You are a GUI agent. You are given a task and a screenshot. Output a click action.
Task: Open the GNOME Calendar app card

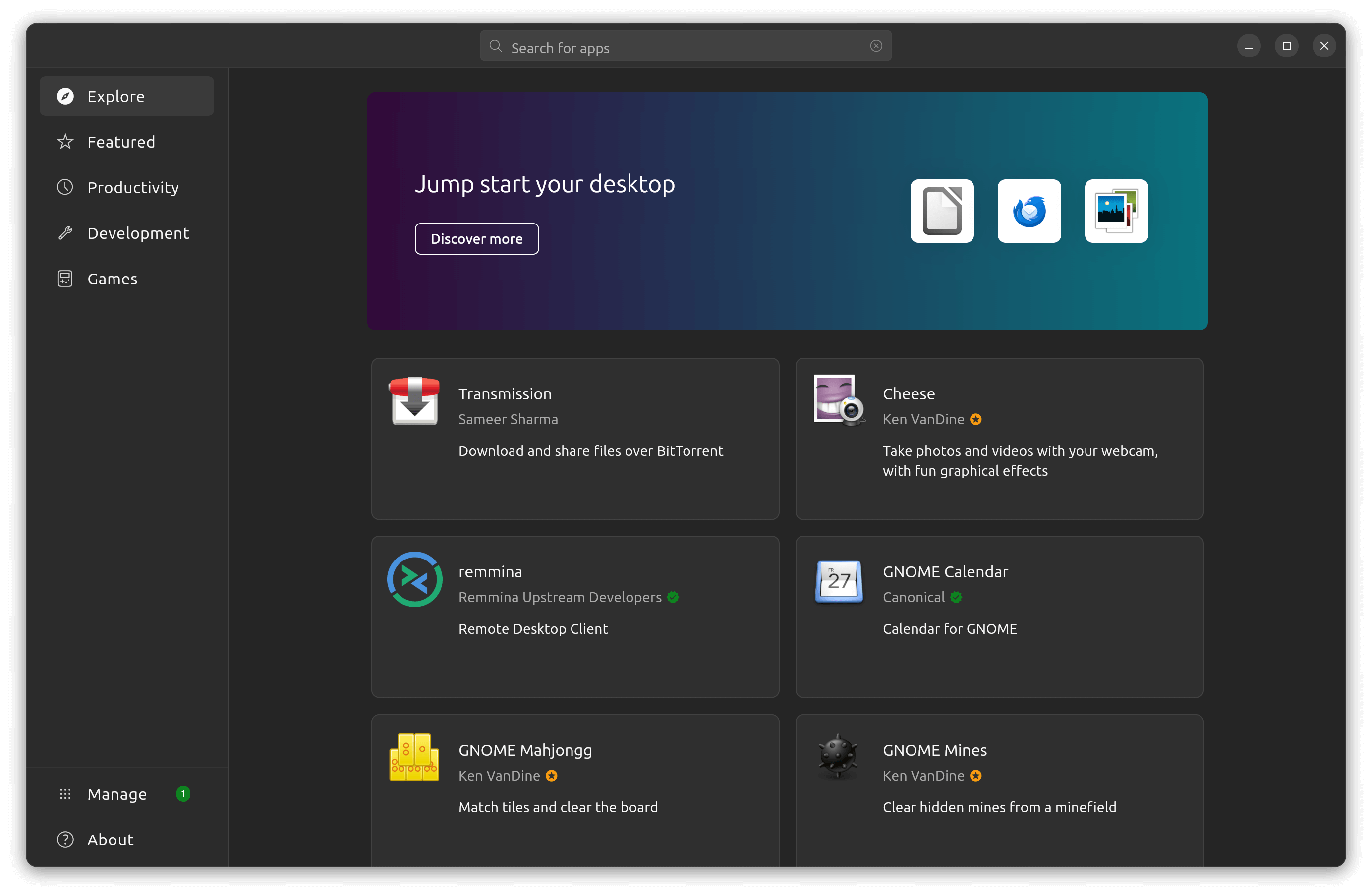point(999,616)
